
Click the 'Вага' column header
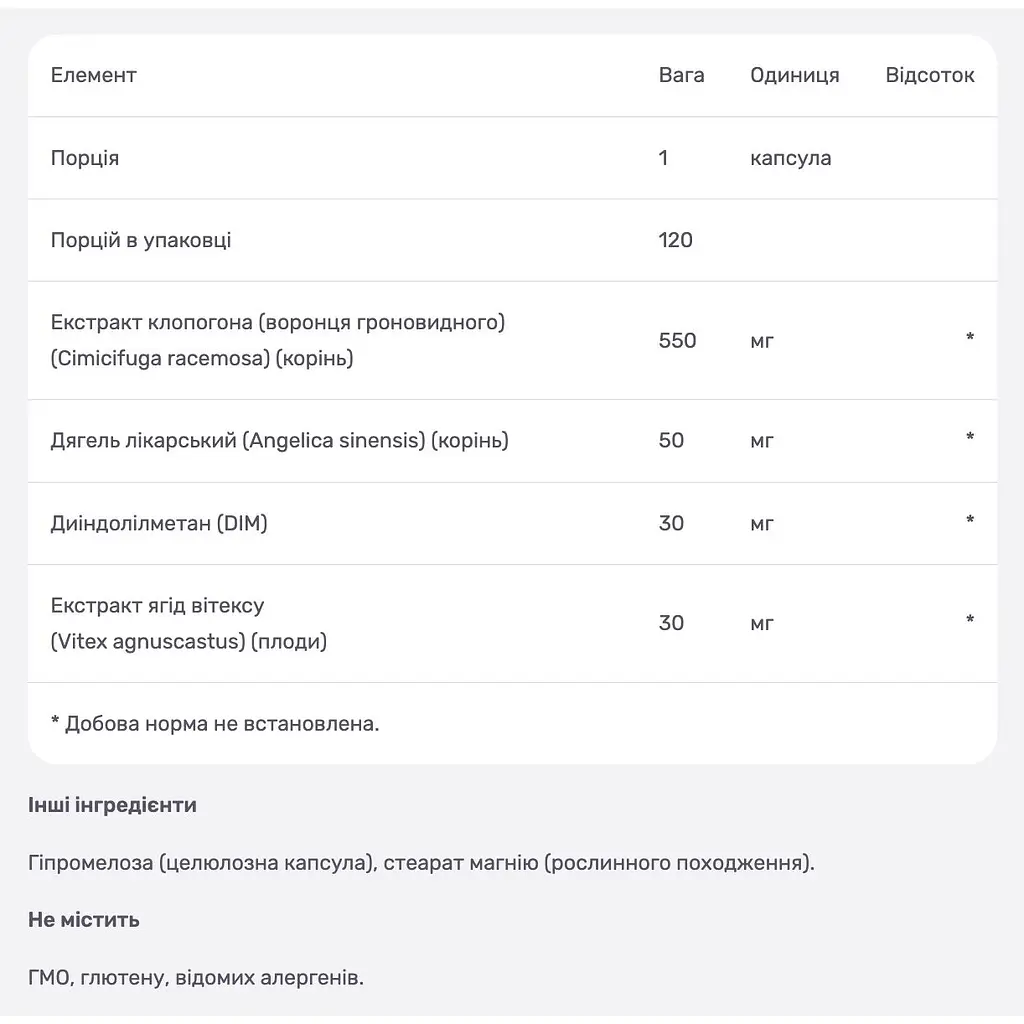click(x=681, y=75)
